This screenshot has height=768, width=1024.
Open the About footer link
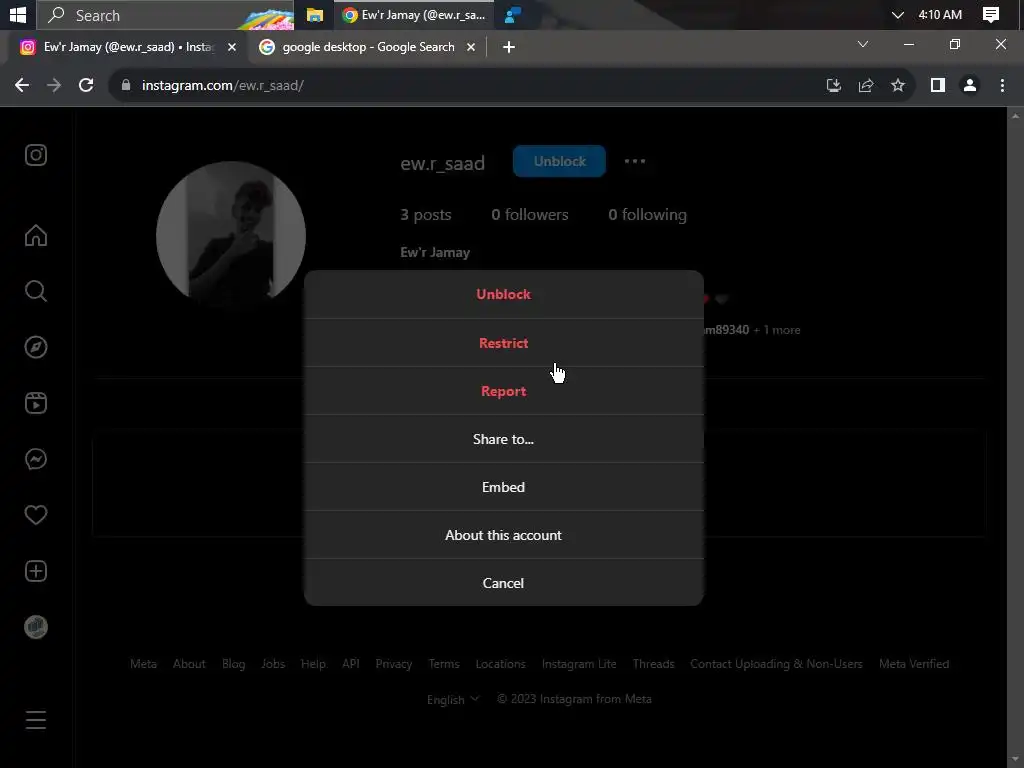(189, 664)
